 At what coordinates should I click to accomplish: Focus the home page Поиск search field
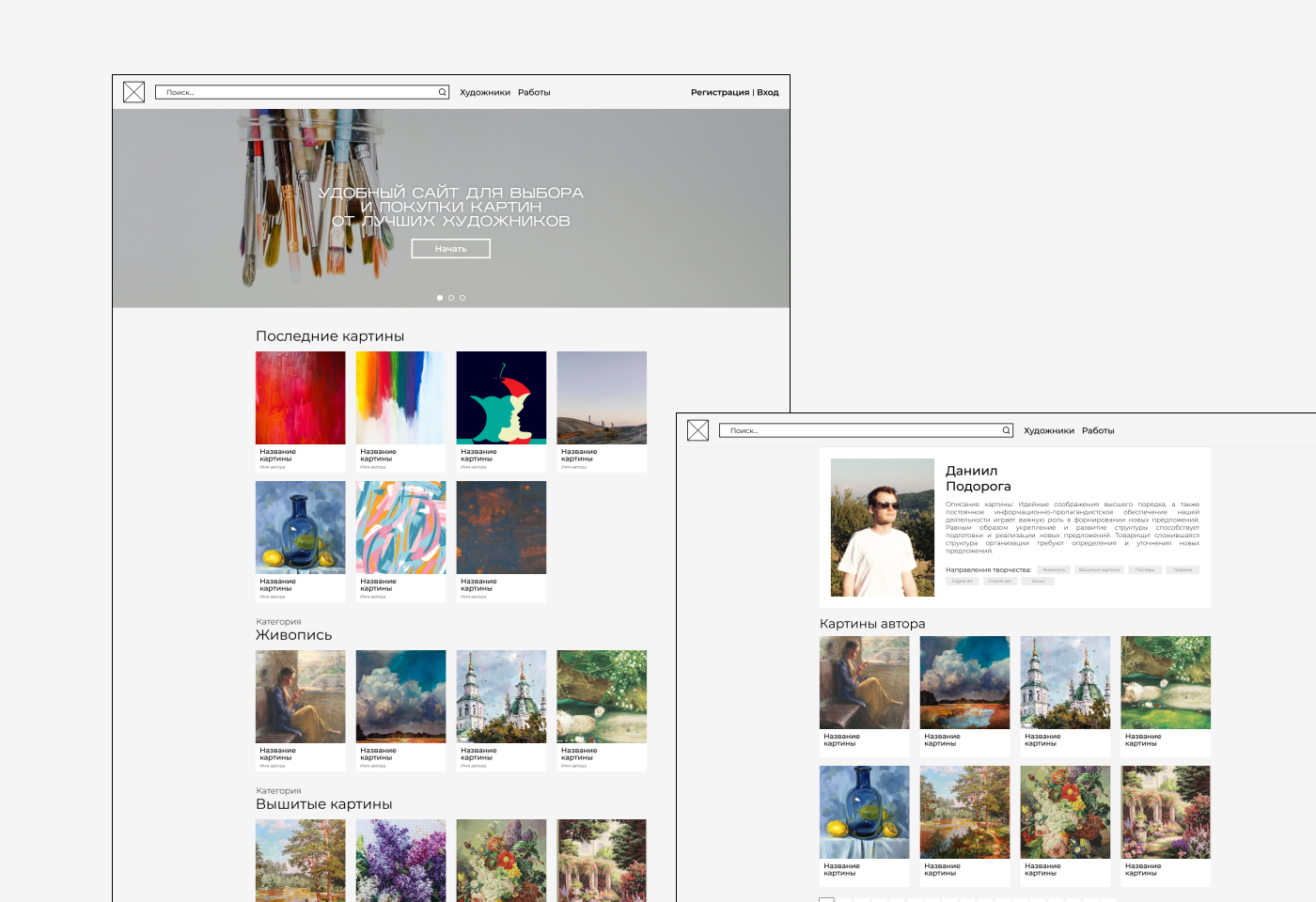tap(296, 92)
